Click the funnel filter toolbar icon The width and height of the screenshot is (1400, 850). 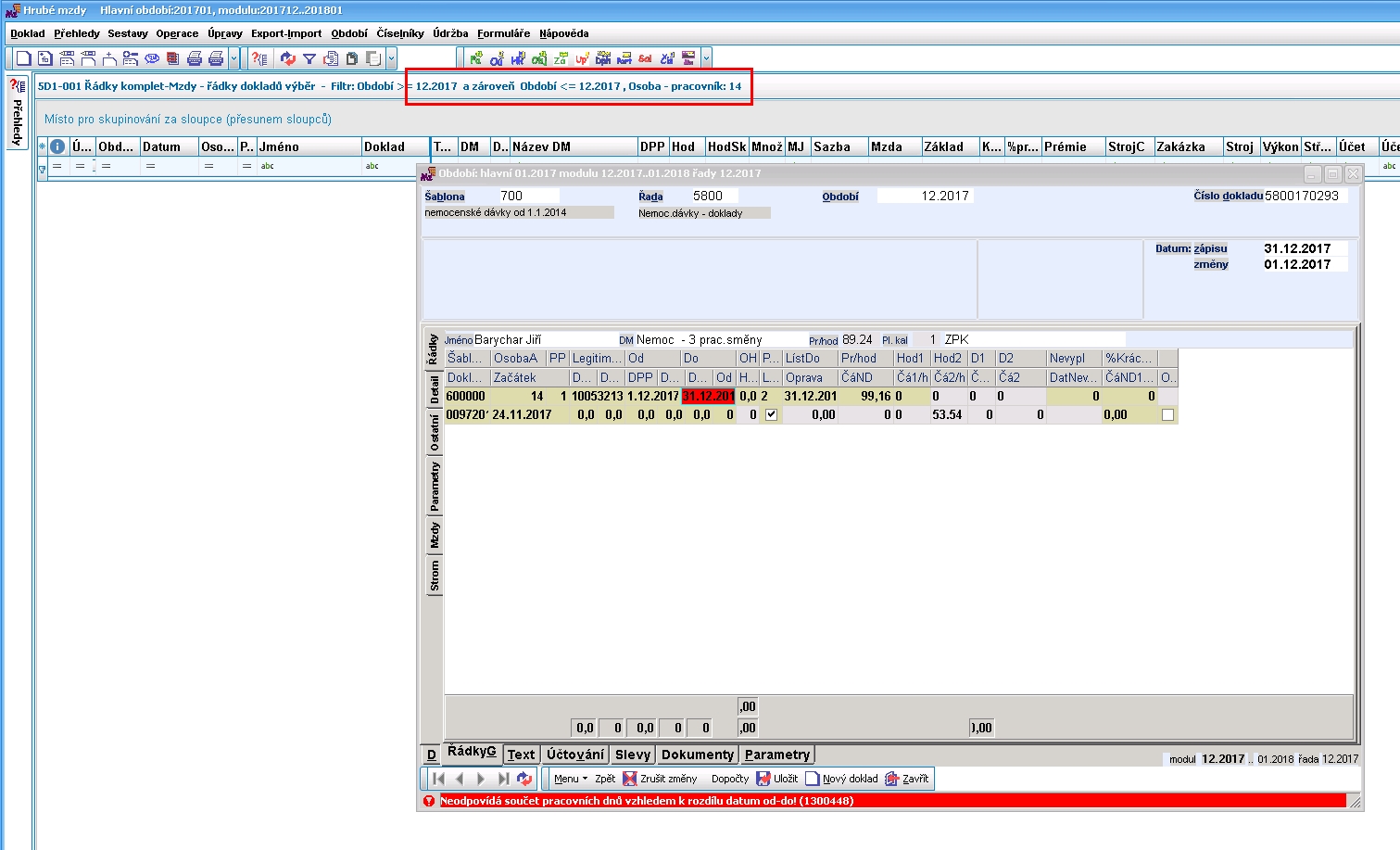(309, 58)
